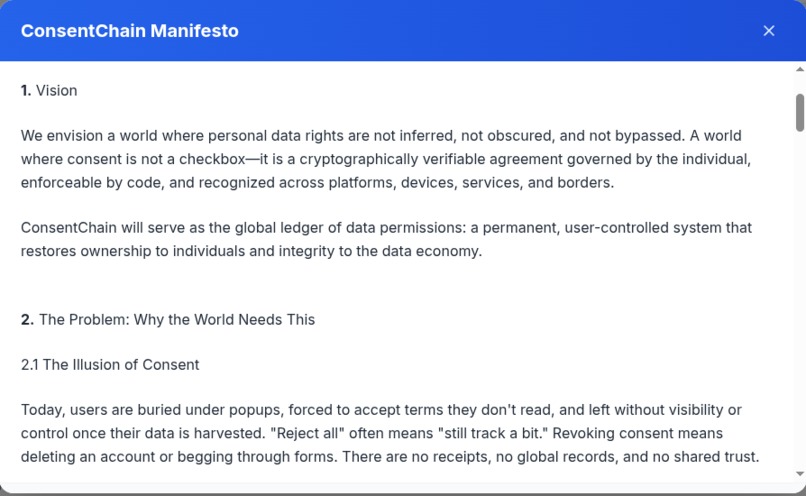The height and width of the screenshot is (496, 806).
Task: Click the paragraph starting 'ConsentChain will serve'
Action: [386, 240]
